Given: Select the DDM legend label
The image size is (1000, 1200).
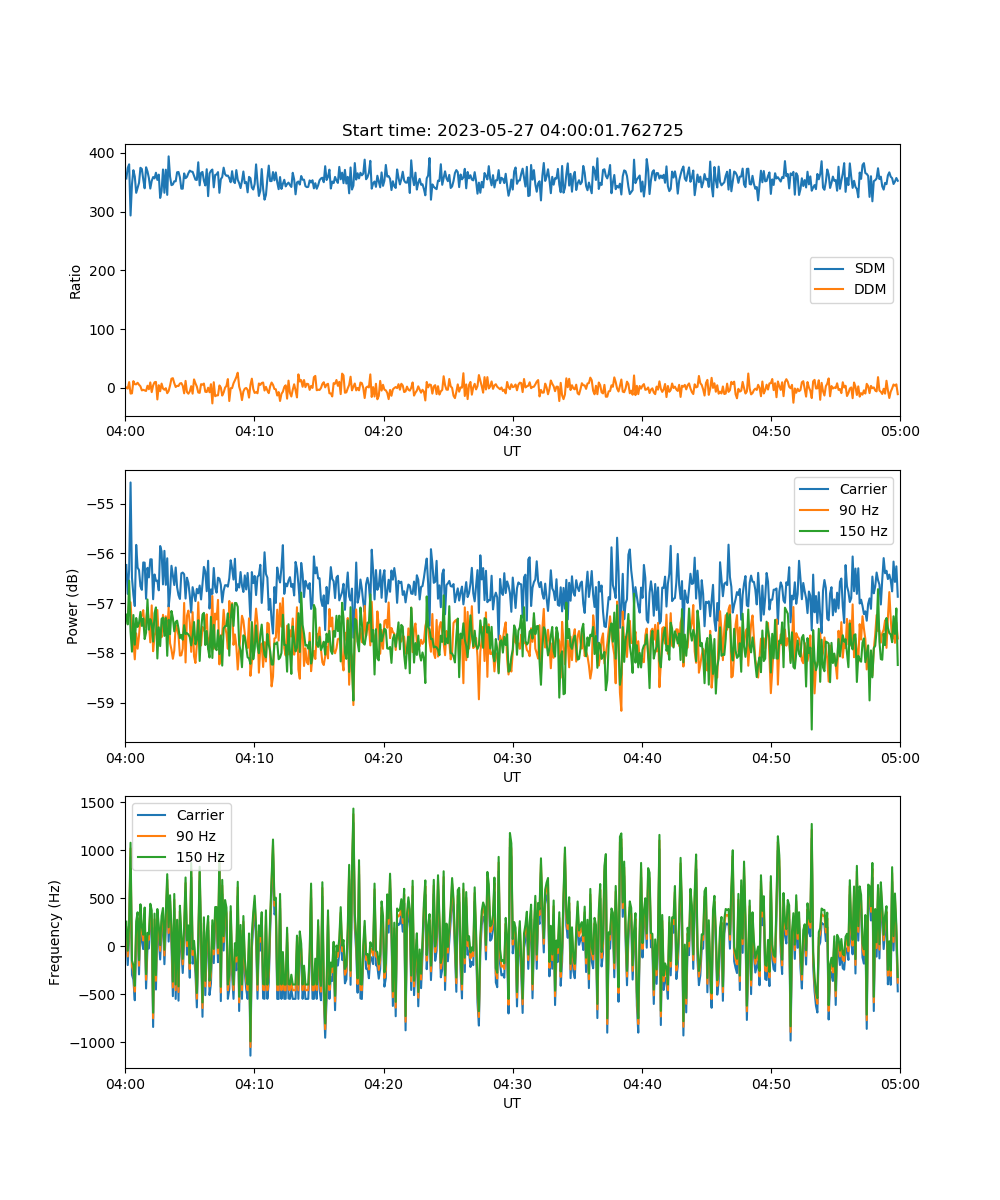Looking at the screenshot, I should pos(870,290).
